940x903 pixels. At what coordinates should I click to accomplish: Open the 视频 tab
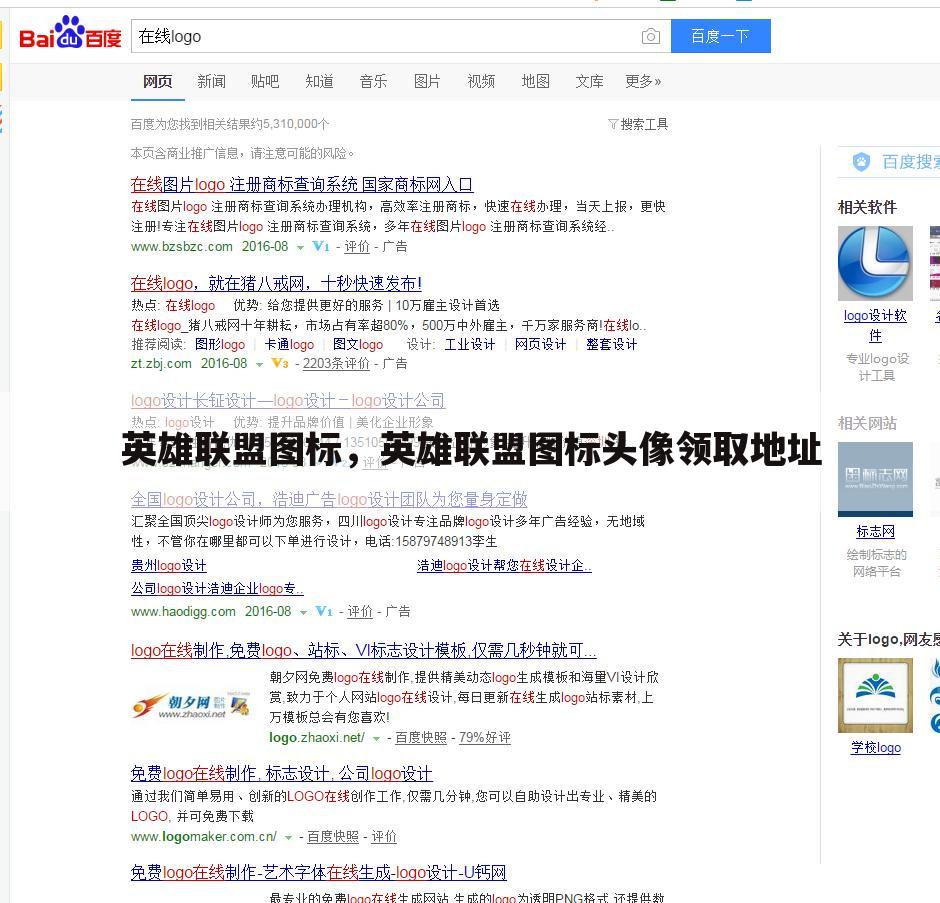pos(481,81)
